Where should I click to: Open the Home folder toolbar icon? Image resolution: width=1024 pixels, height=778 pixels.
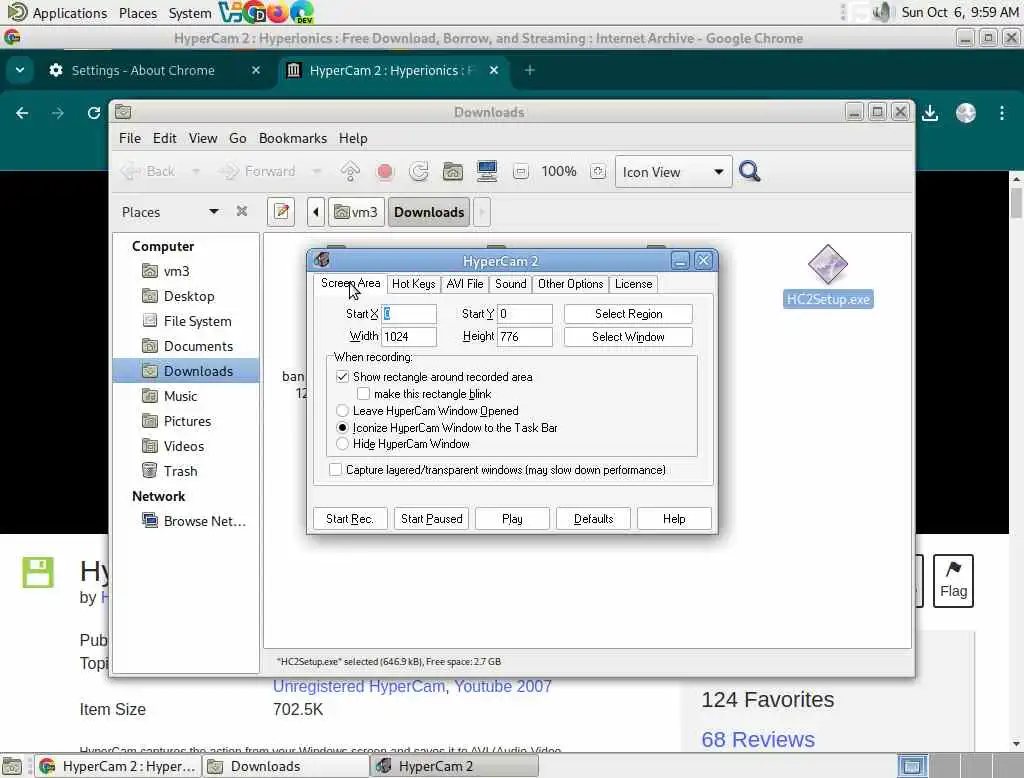tap(453, 171)
